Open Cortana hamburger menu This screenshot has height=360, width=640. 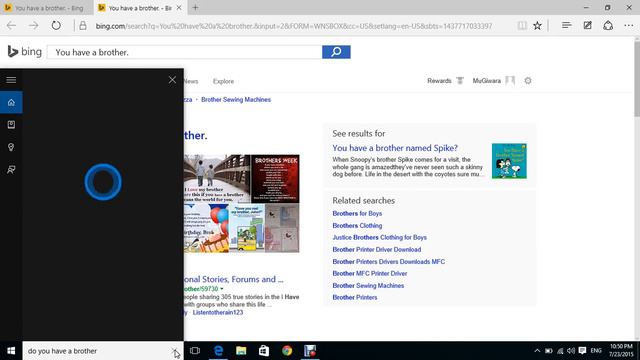(11, 80)
